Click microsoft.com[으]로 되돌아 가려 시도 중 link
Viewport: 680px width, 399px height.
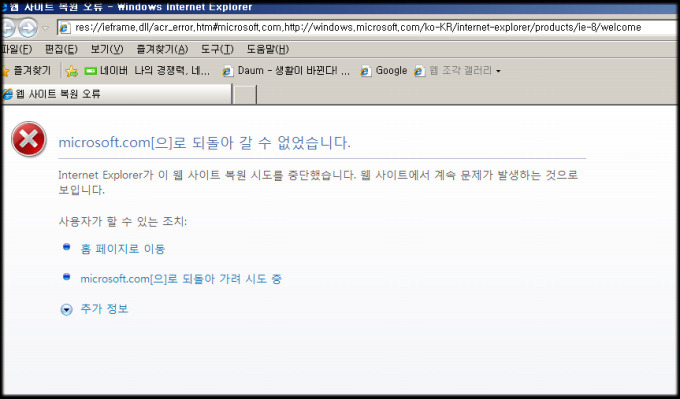point(181,278)
